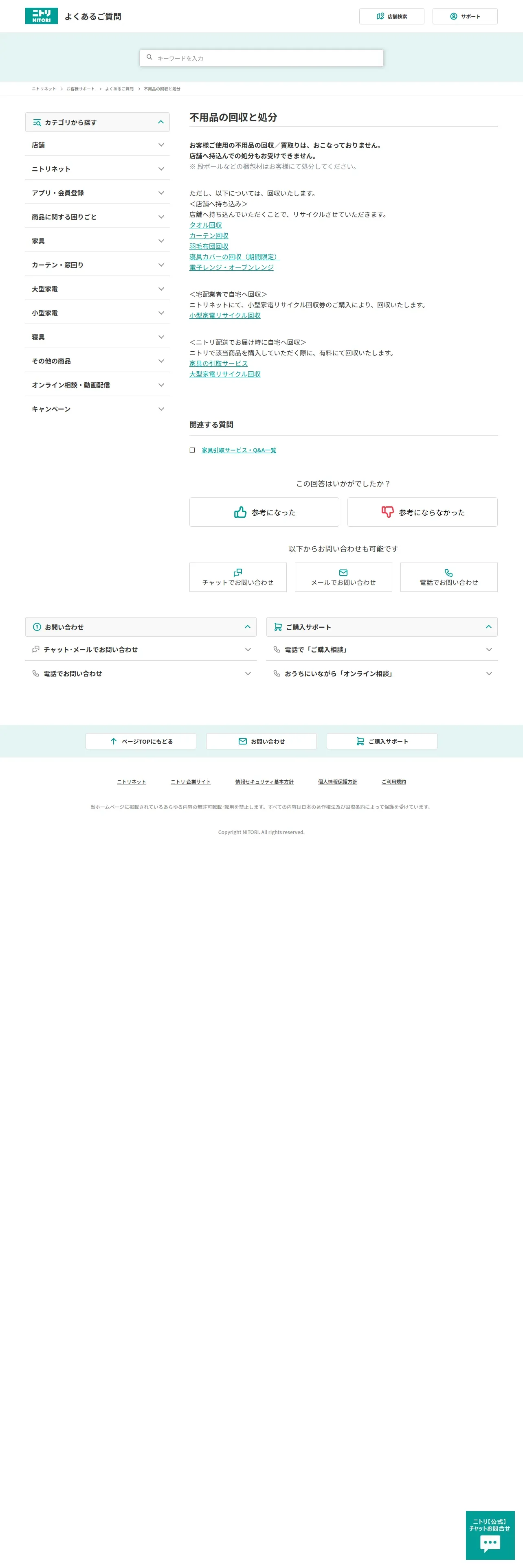
Task: Open 個人情報保護方針 footer link
Action: point(337,782)
